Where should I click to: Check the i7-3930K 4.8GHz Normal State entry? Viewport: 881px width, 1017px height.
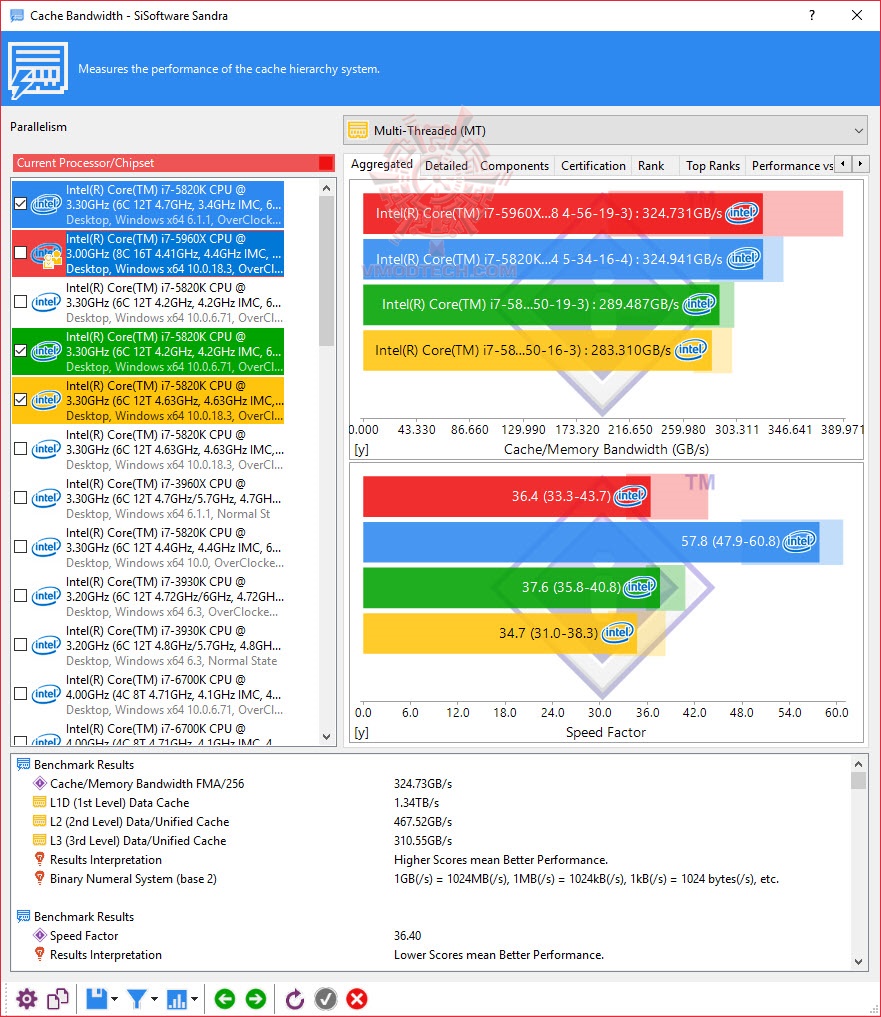(21, 645)
